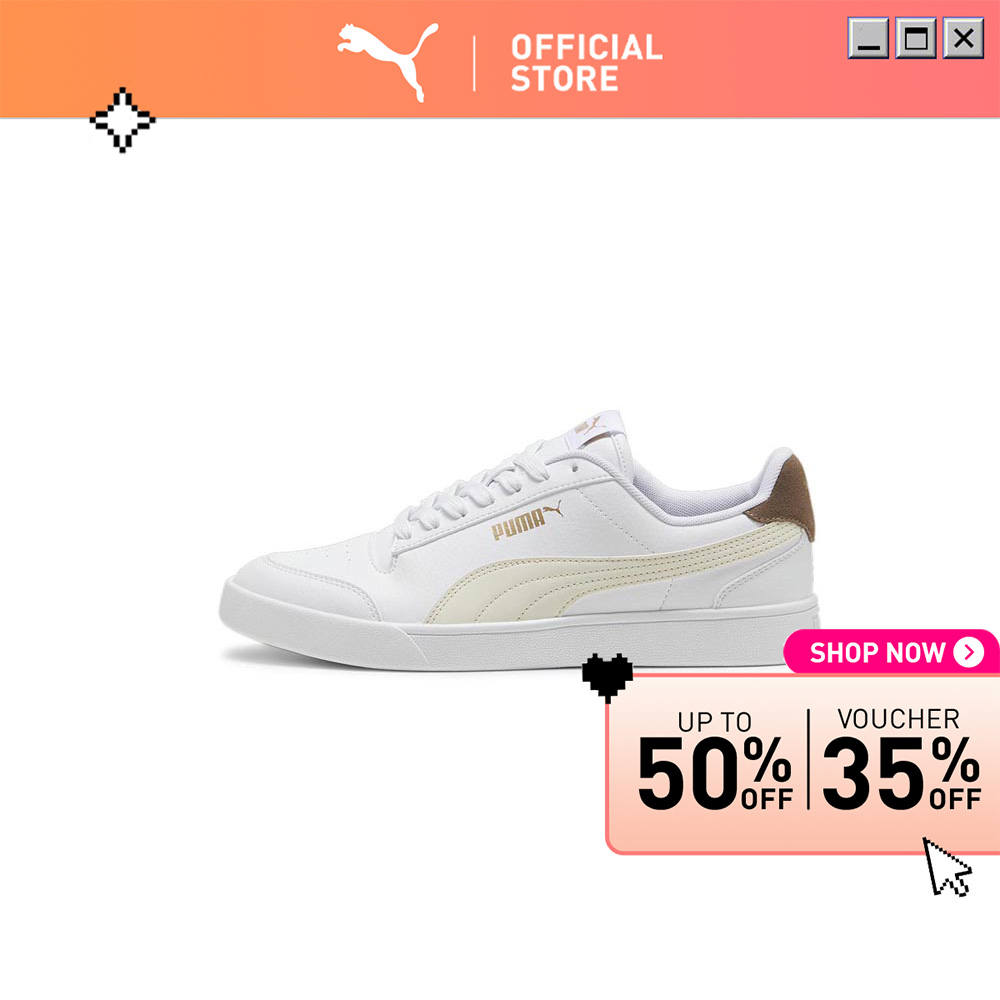Click the orange gradient header banner
Image resolution: width=1000 pixels, height=1000 pixels.
tap(500, 59)
